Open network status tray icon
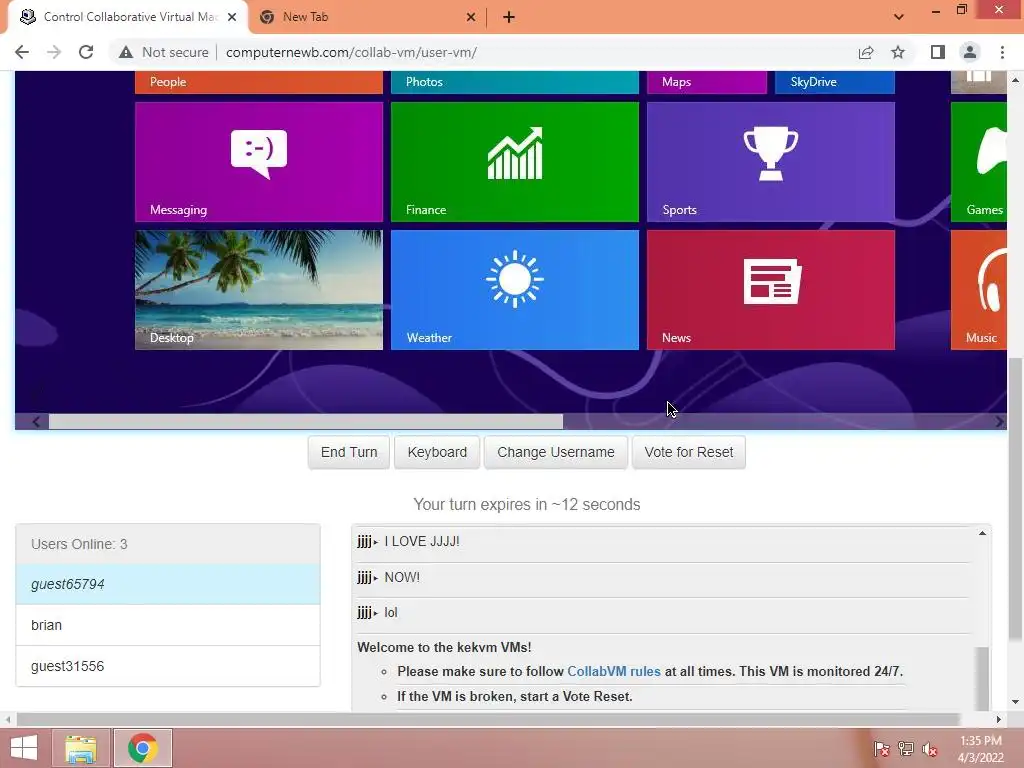The height and width of the screenshot is (768, 1024). pyautogui.click(x=906, y=749)
